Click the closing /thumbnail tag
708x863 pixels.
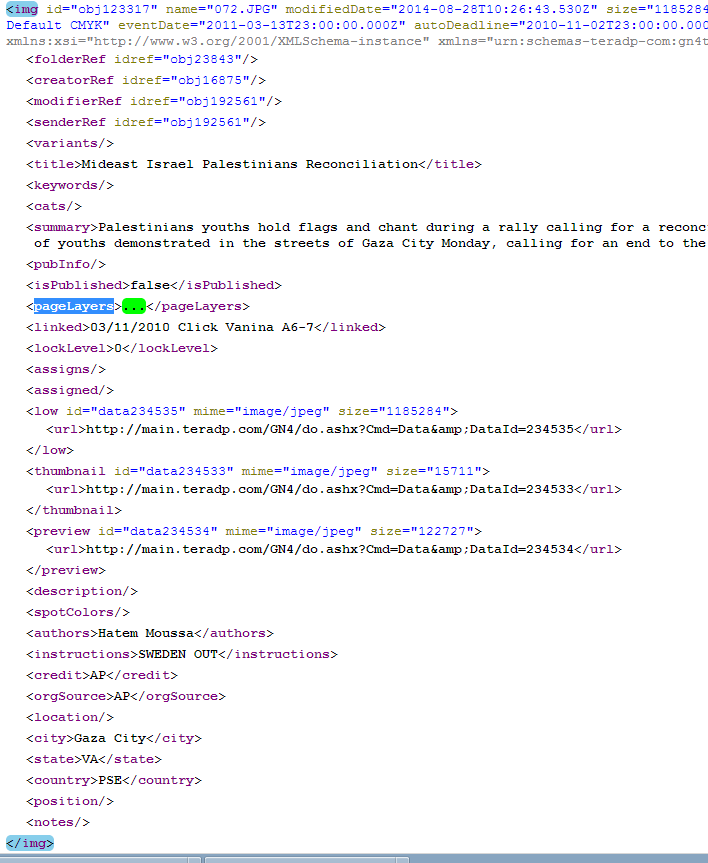pyautogui.click(x=74, y=510)
